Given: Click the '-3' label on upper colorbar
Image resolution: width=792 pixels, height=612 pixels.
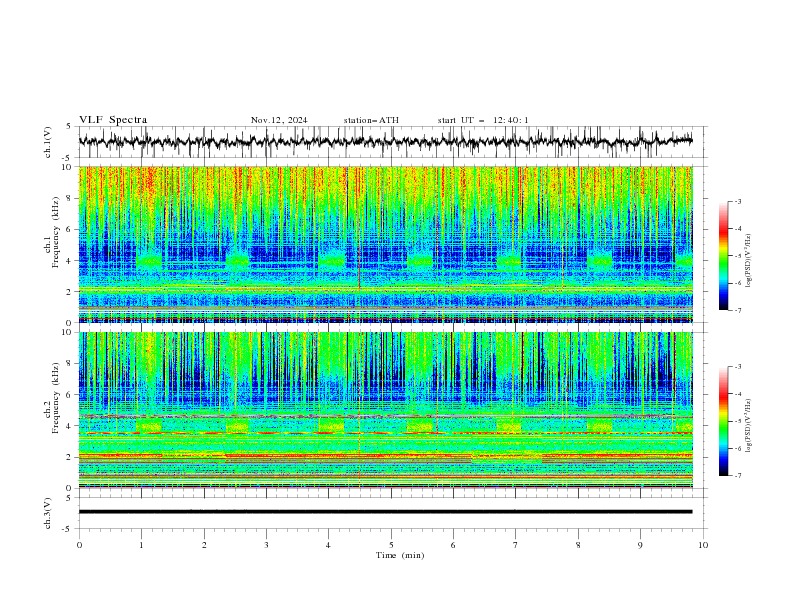Looking at the screenshot, I should (x=737, y=201).
